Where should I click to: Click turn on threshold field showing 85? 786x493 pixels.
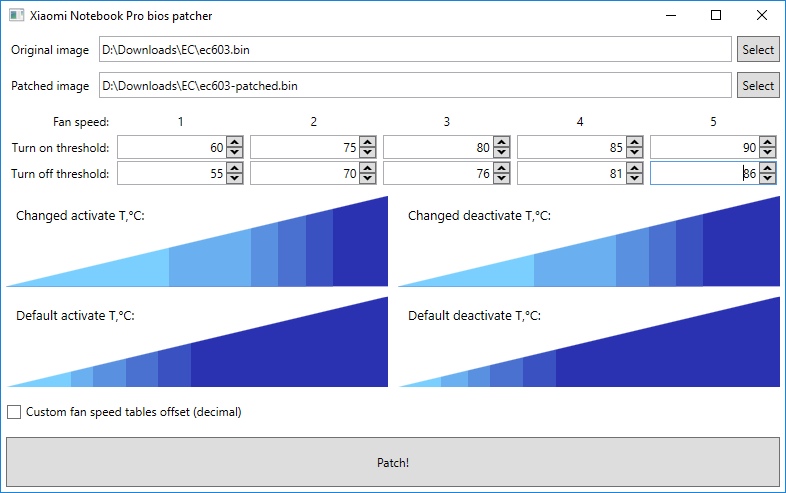(572, 147)
